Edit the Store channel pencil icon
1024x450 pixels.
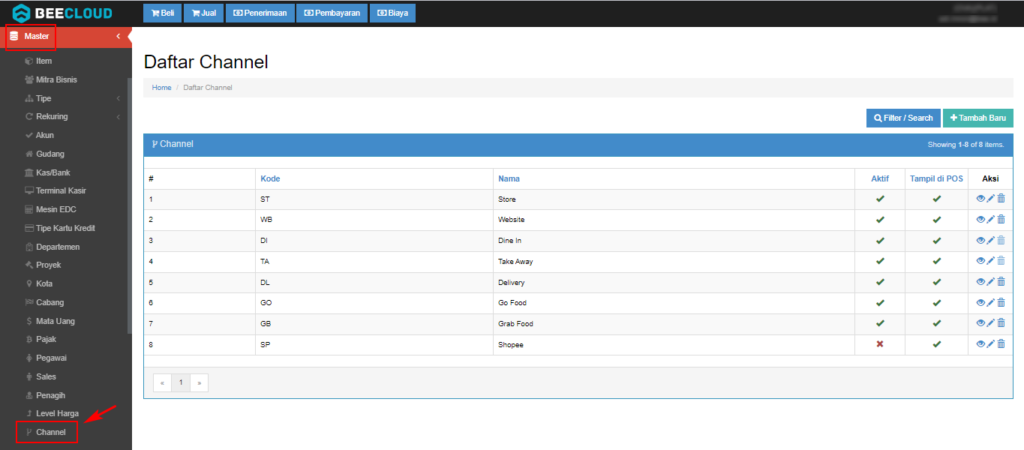[991, 199]
